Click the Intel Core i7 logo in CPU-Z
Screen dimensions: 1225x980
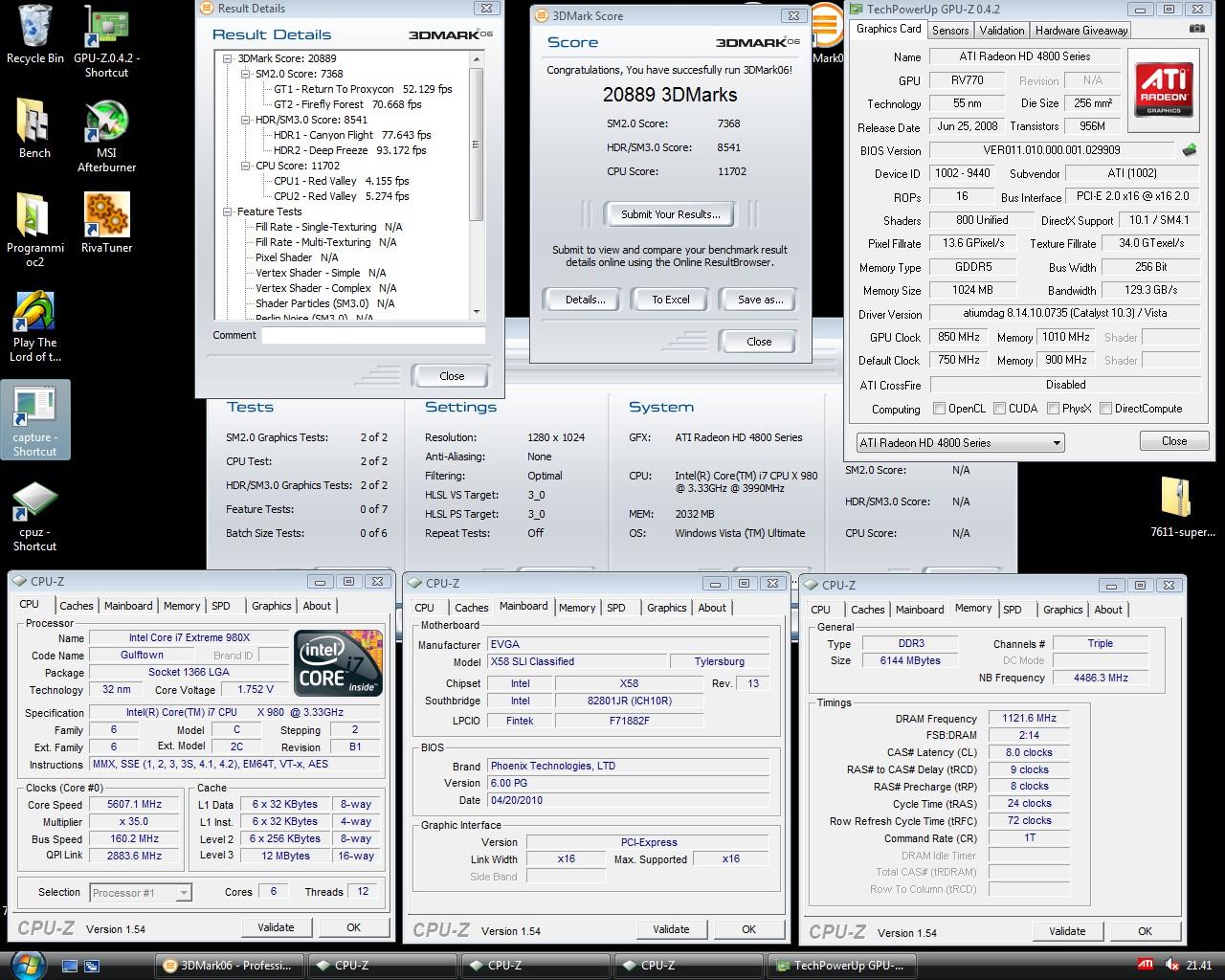point(338,663)
